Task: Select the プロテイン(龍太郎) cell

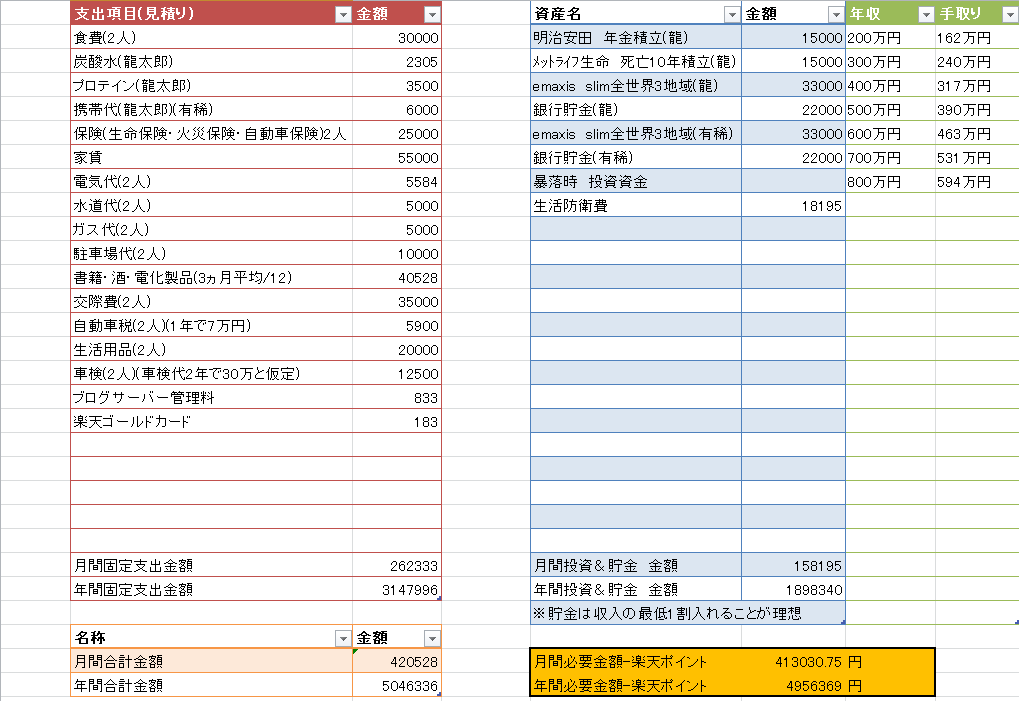Action: 211,86
